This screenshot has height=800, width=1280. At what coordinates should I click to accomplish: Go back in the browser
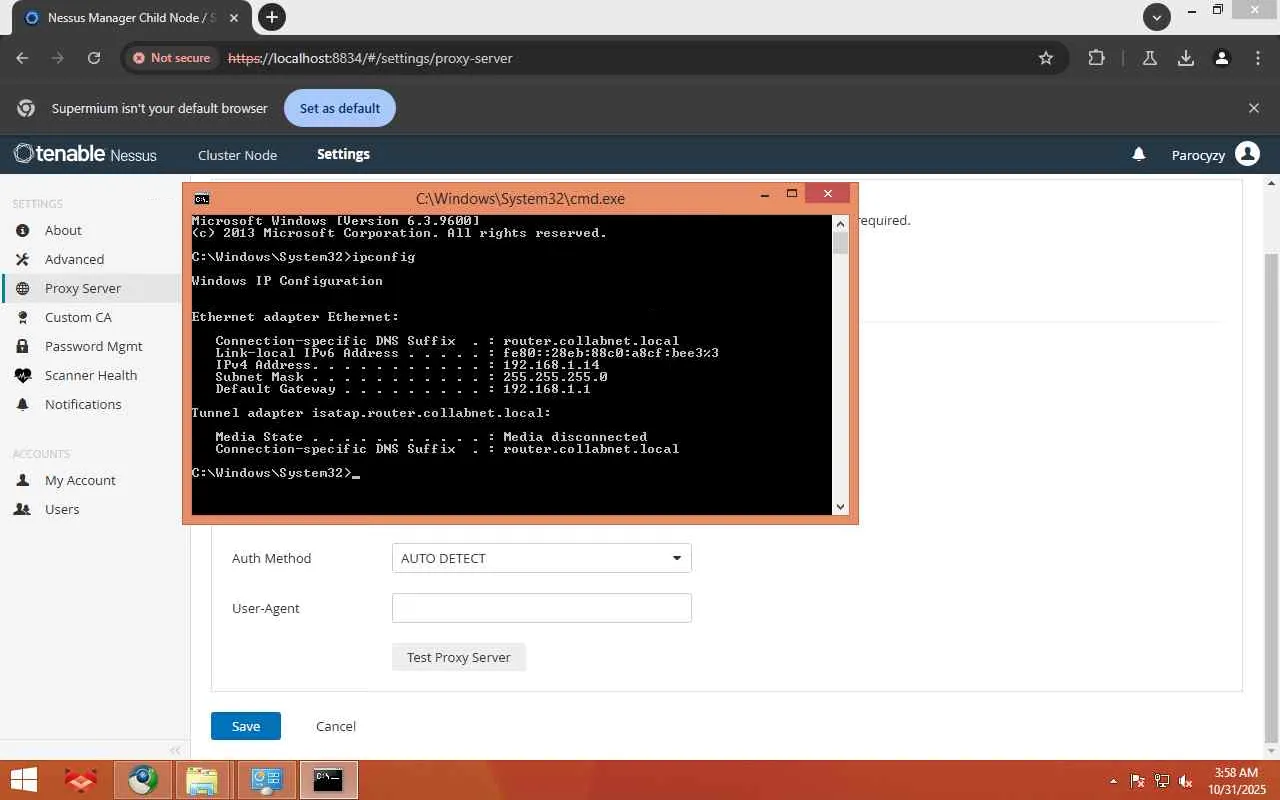(x=22, y=58)
